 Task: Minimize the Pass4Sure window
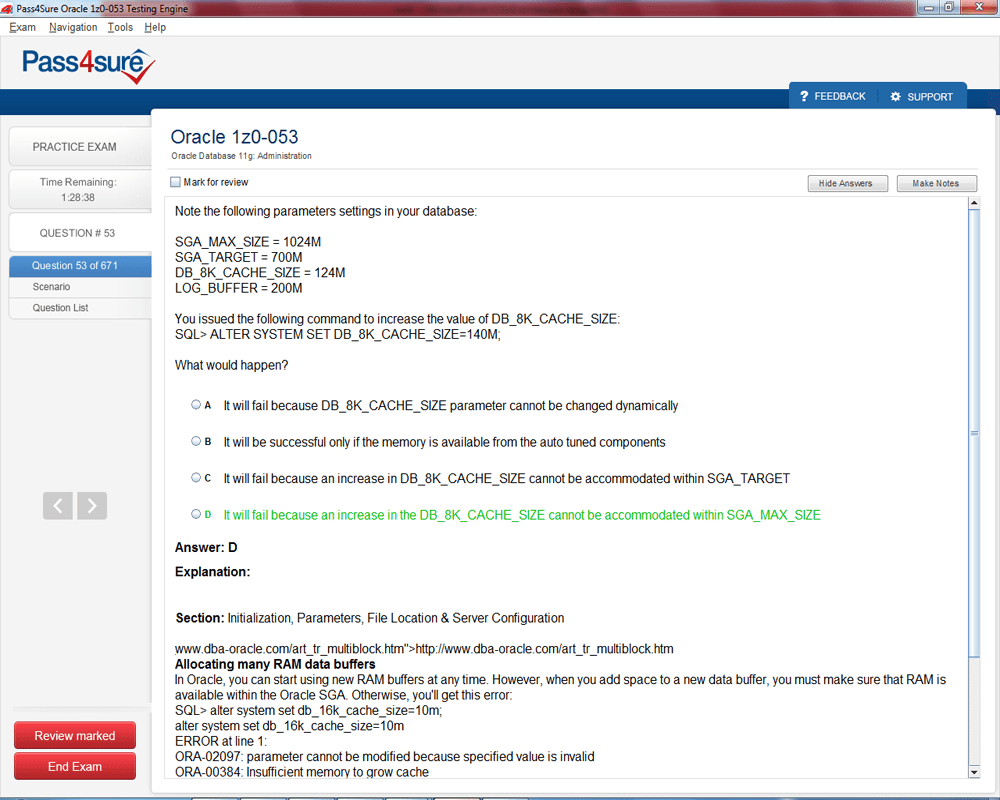pyautogui.click(x=929, y=7)
